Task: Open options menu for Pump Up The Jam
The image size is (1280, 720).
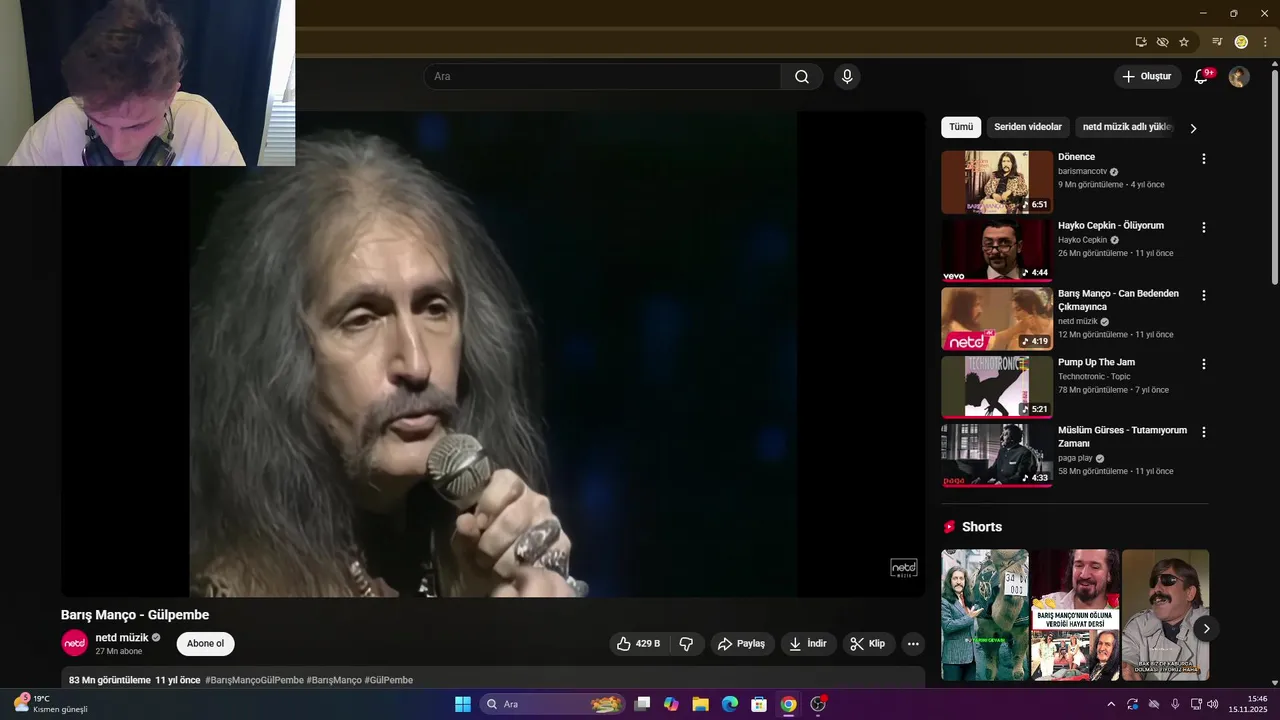Action: click(1204, 364)
